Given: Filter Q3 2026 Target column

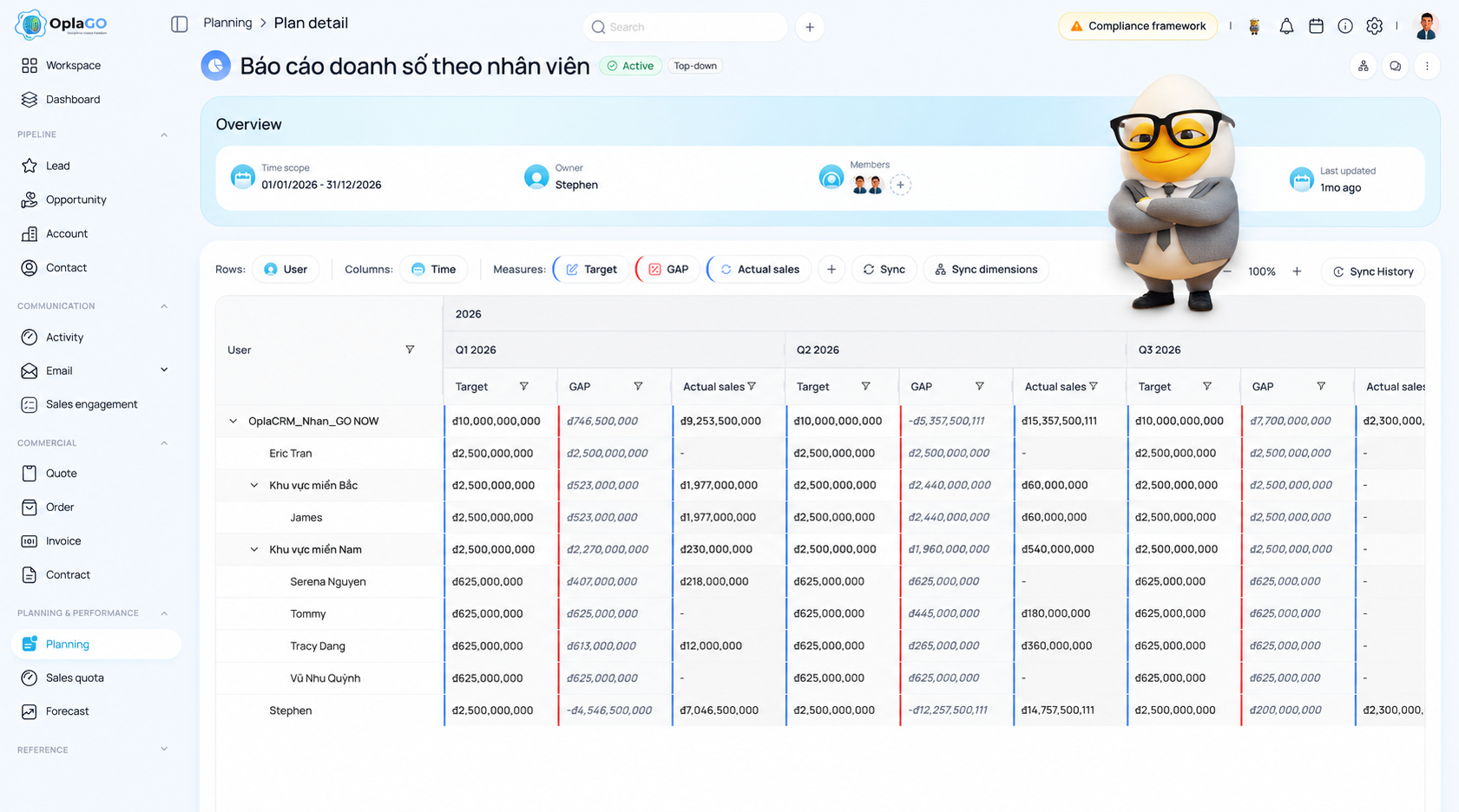Looking at the screenshot, I should point(1207,386).
